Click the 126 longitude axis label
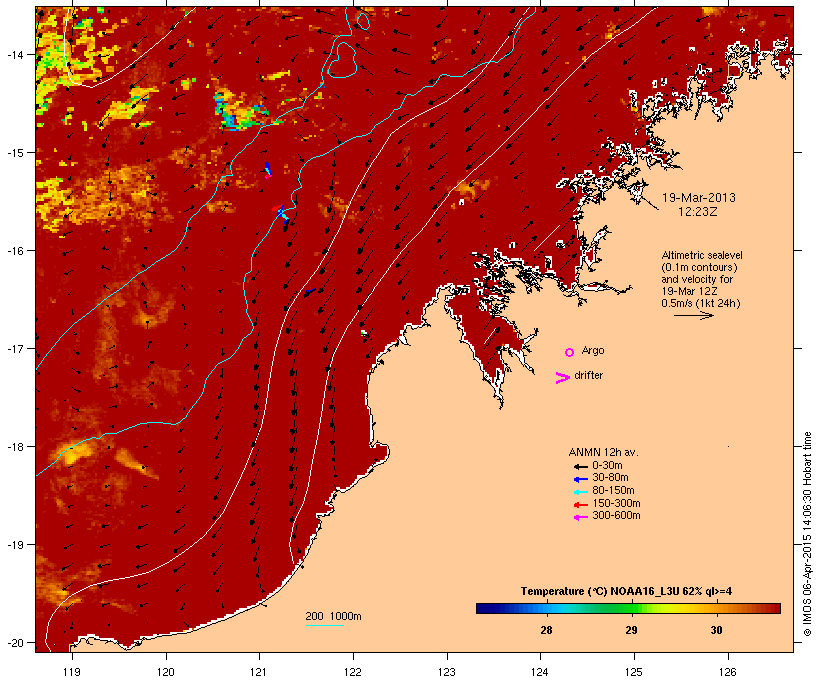This screenshot has width=820, height=680. coord(727,672)
